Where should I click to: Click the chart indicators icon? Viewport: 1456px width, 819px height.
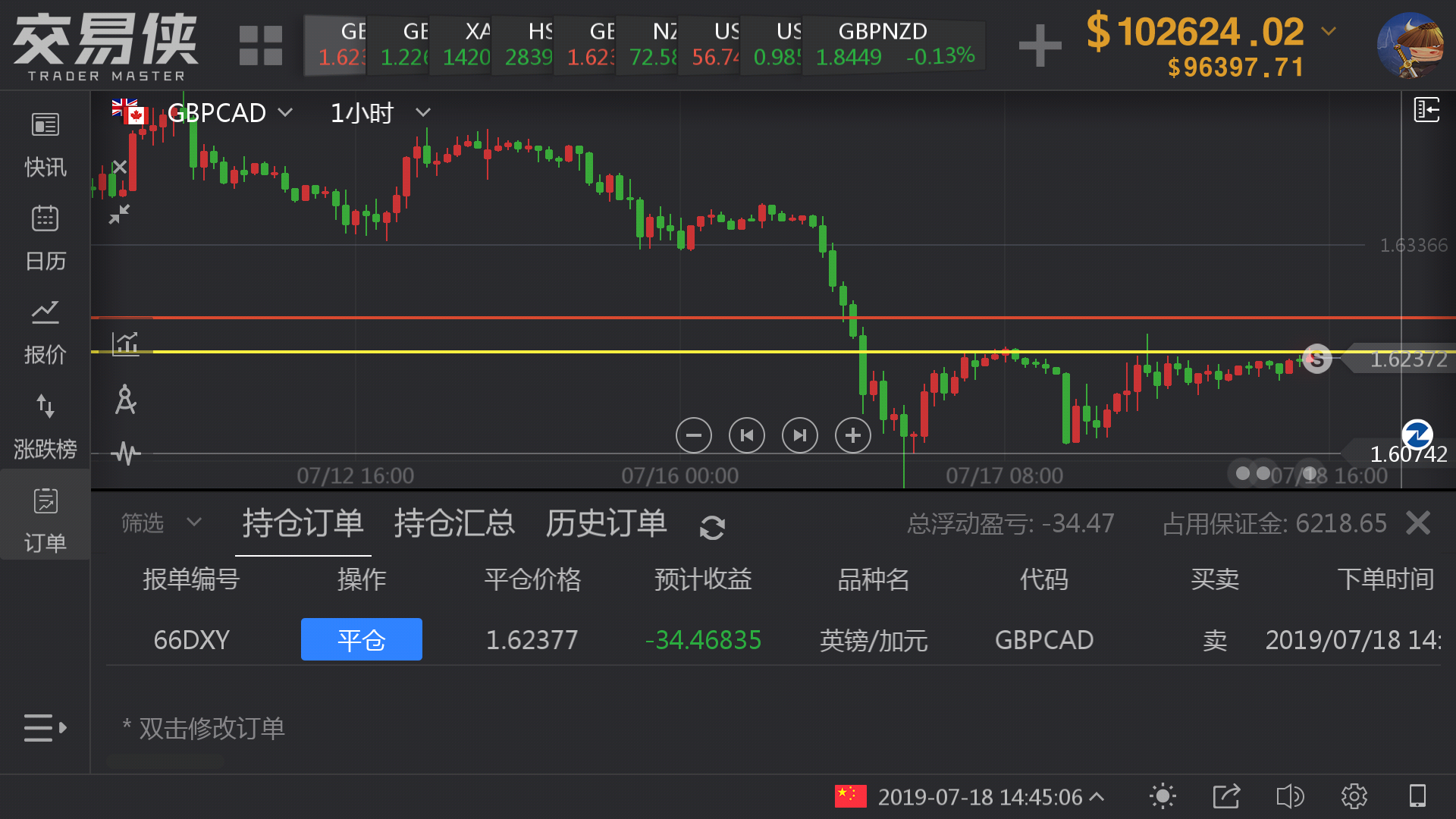pos(126,344)
